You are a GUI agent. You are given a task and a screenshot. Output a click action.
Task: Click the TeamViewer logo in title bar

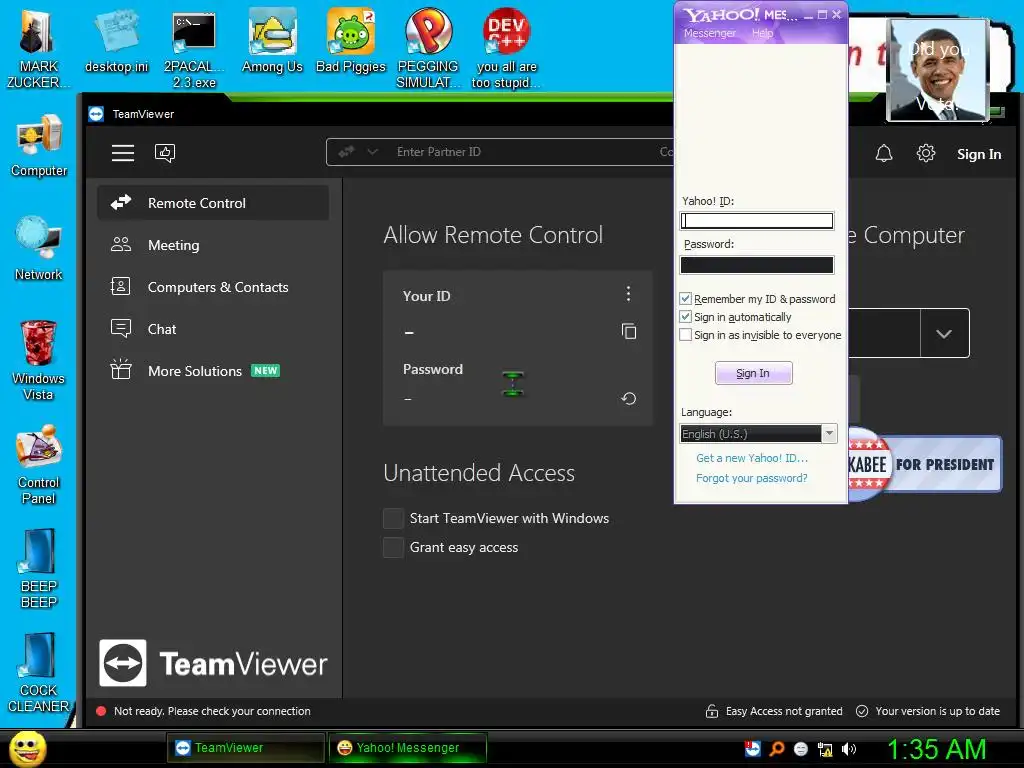(96, 114)
